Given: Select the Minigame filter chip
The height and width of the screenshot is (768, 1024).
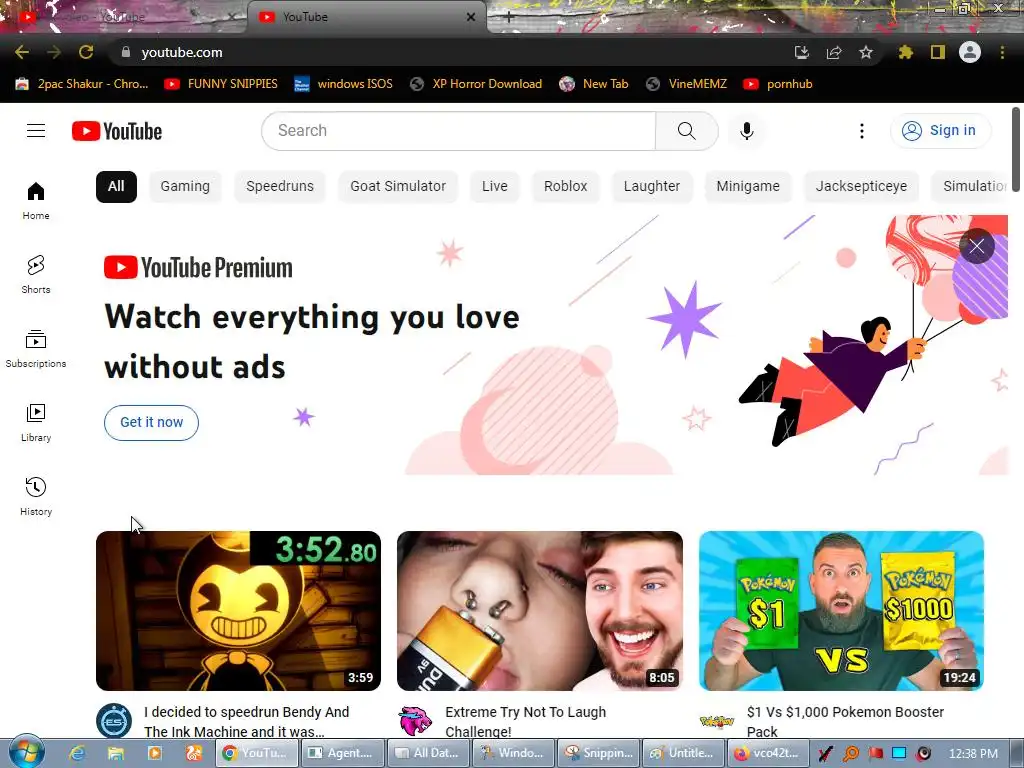Looking at the screenshot, I should [x=748, y=186].
